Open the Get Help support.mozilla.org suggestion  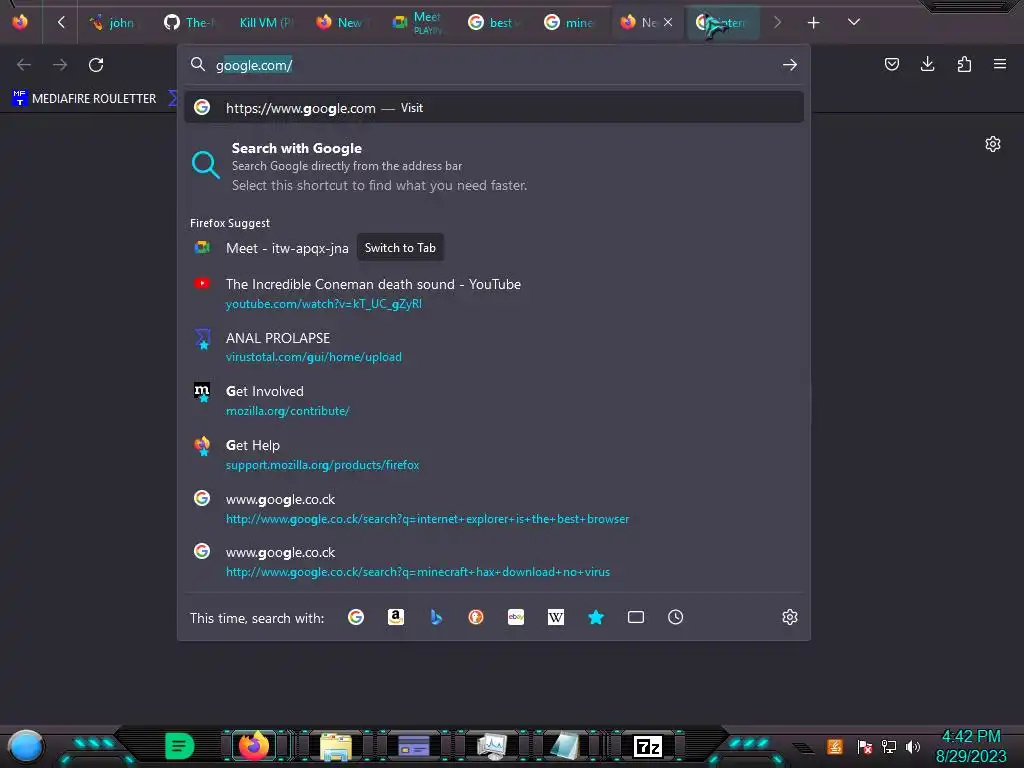click(x=494, y=455)
